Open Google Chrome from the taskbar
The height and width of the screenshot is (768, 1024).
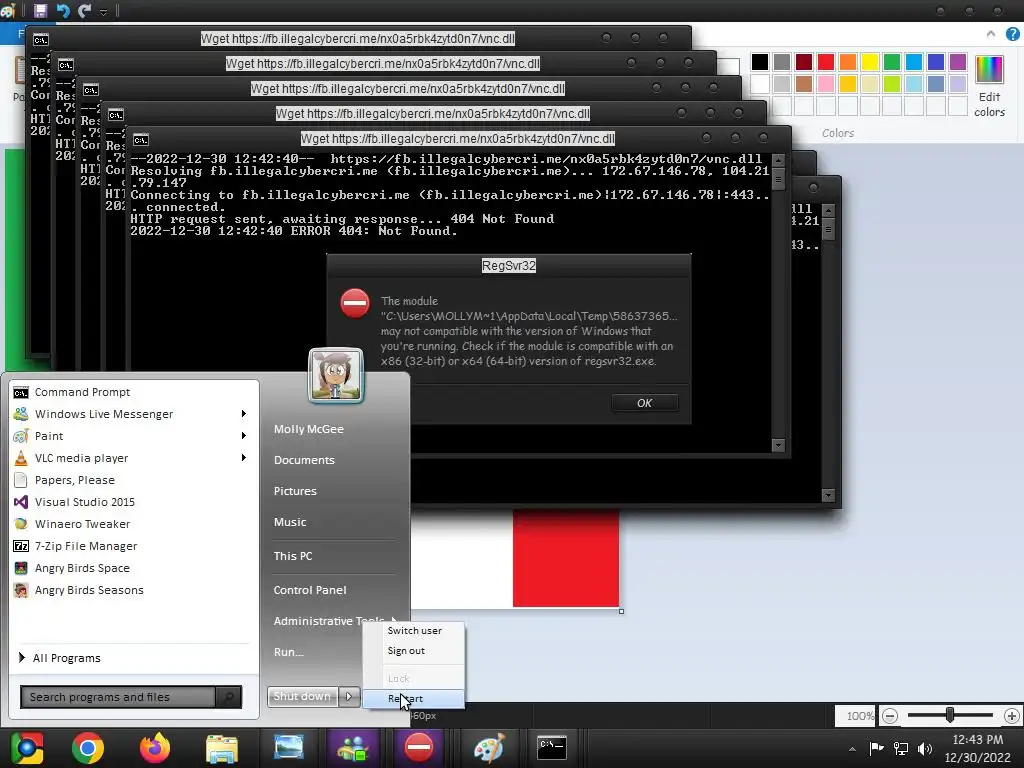click(88, 748)
